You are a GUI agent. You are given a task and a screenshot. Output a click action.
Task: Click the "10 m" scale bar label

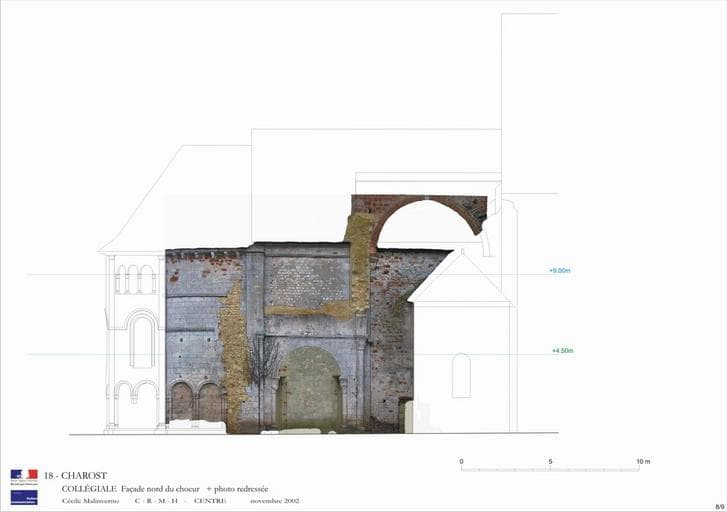[x=643, y=461]
